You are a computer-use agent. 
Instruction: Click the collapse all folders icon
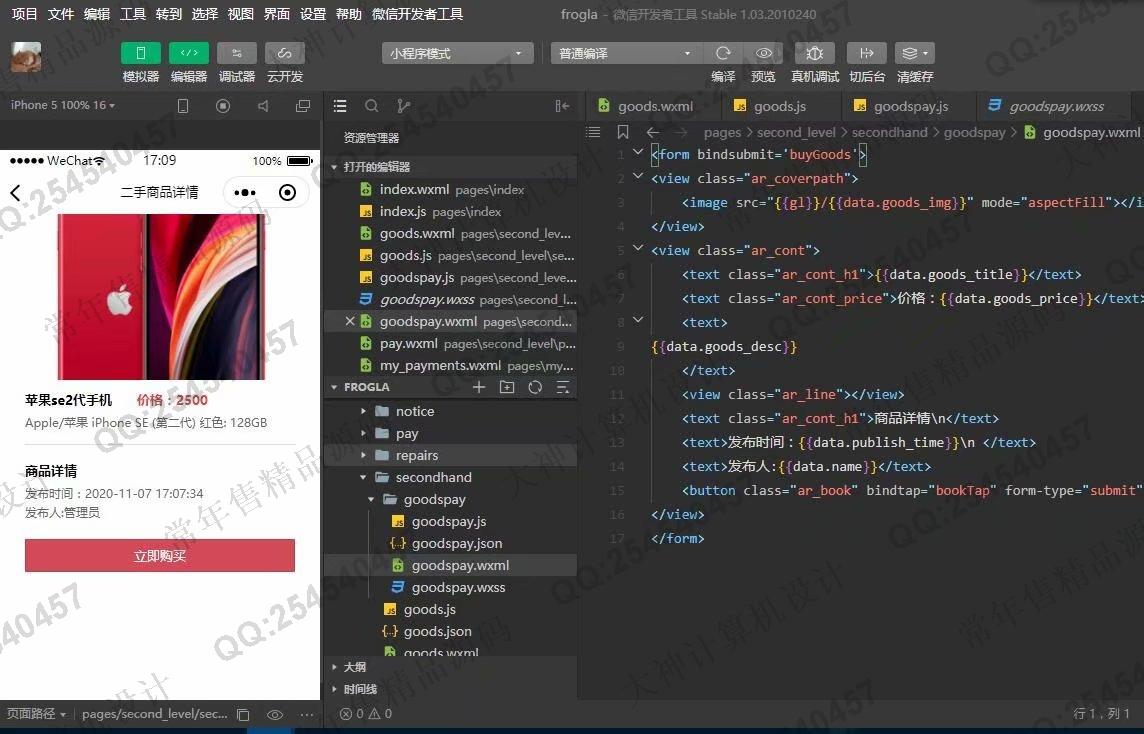point(563,387)
